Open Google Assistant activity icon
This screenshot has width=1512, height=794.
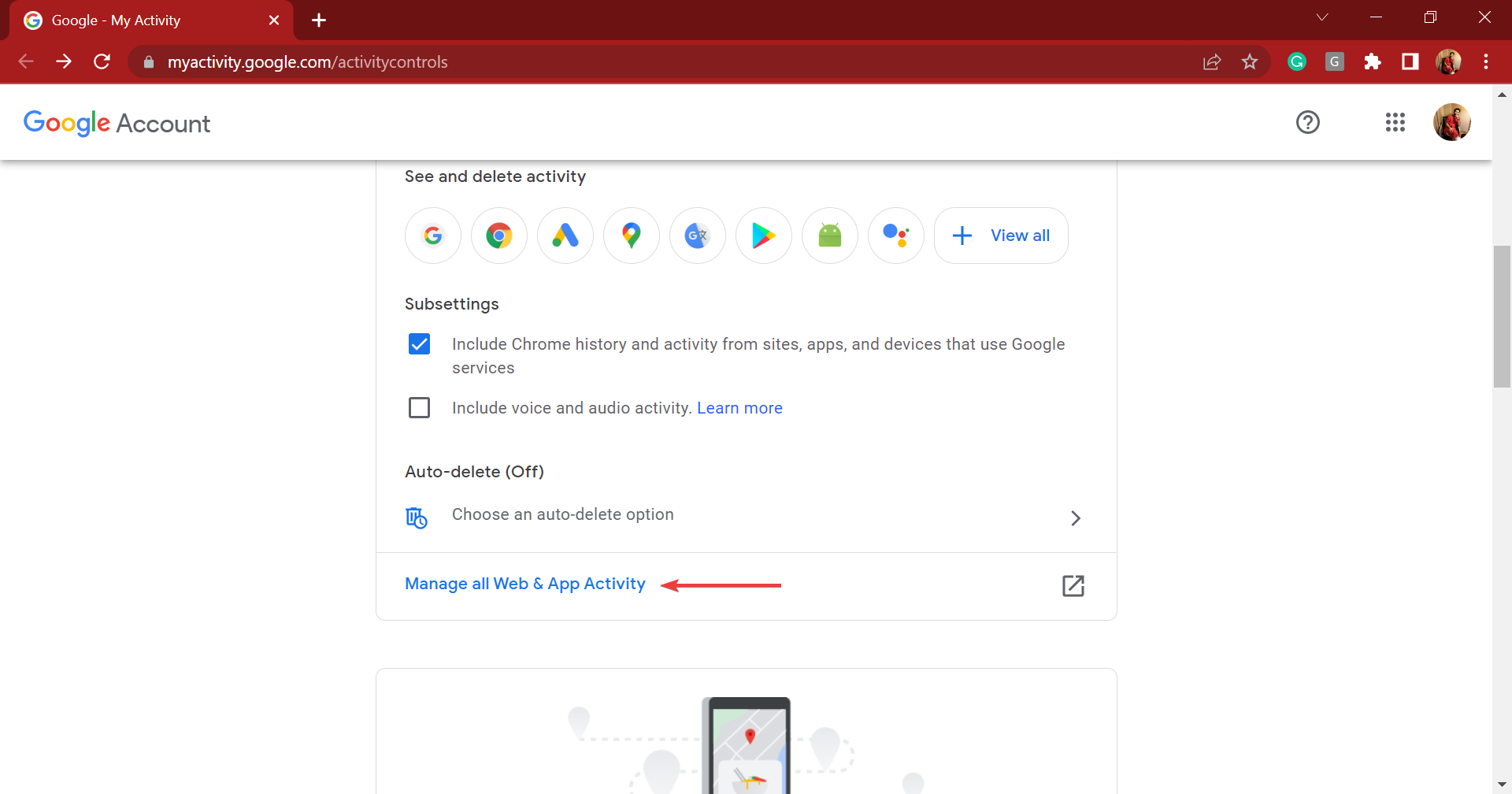click(x=896, y=236)
